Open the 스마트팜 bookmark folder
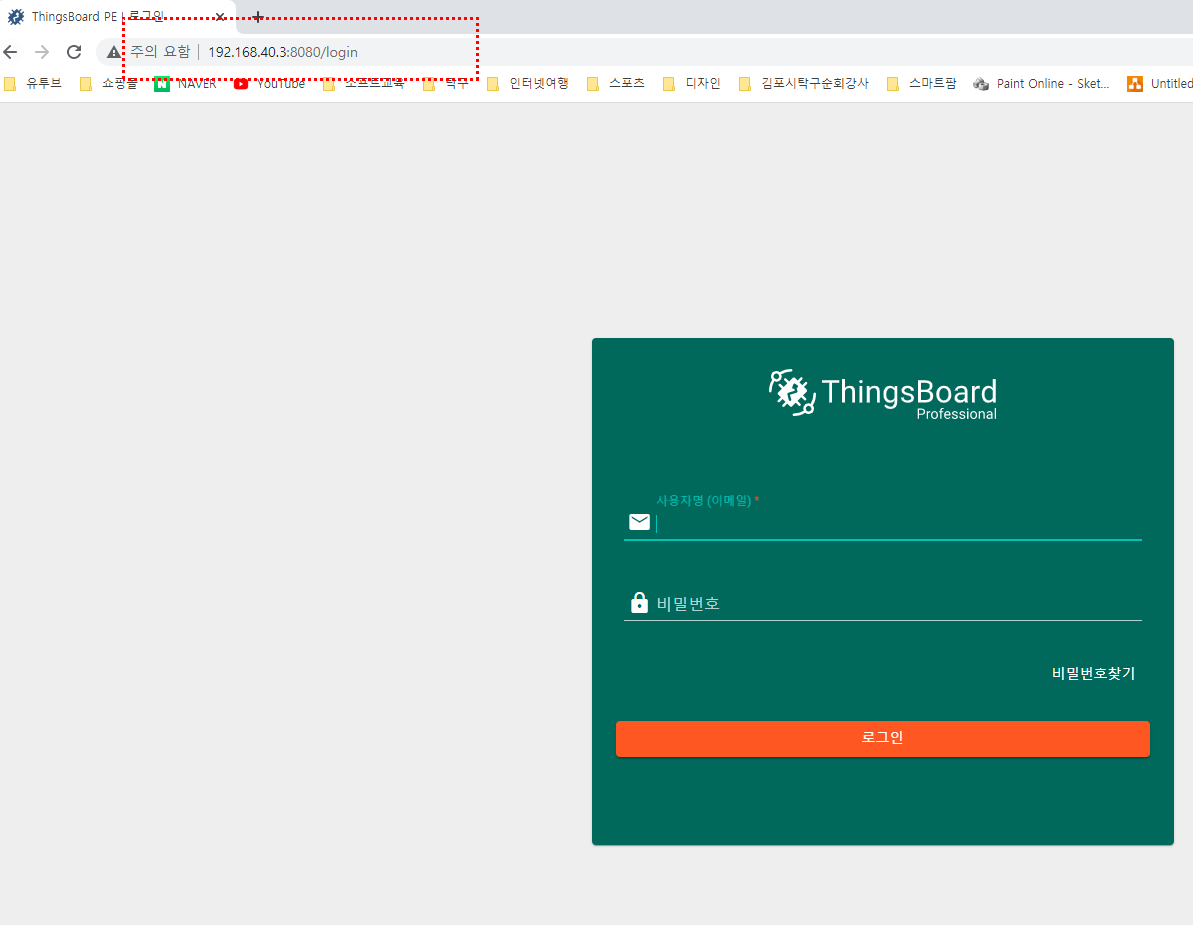This screenshot has height=925, width=1193. [x=921, y=84]
